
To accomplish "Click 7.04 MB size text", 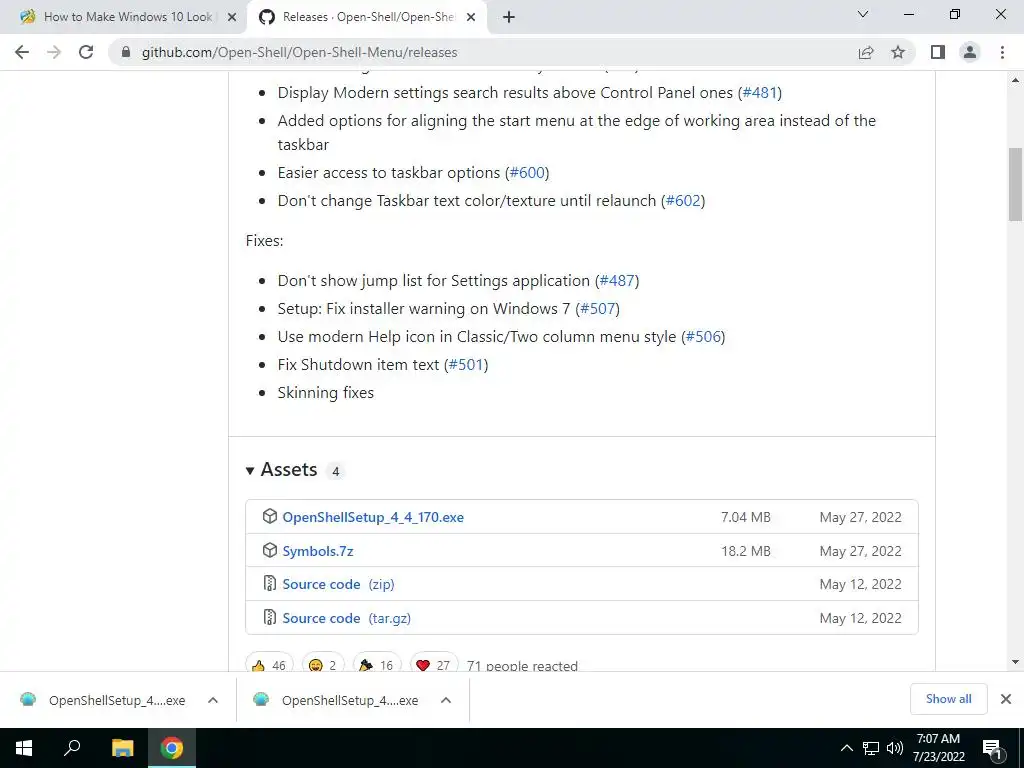I will click(x=745, y=517).
